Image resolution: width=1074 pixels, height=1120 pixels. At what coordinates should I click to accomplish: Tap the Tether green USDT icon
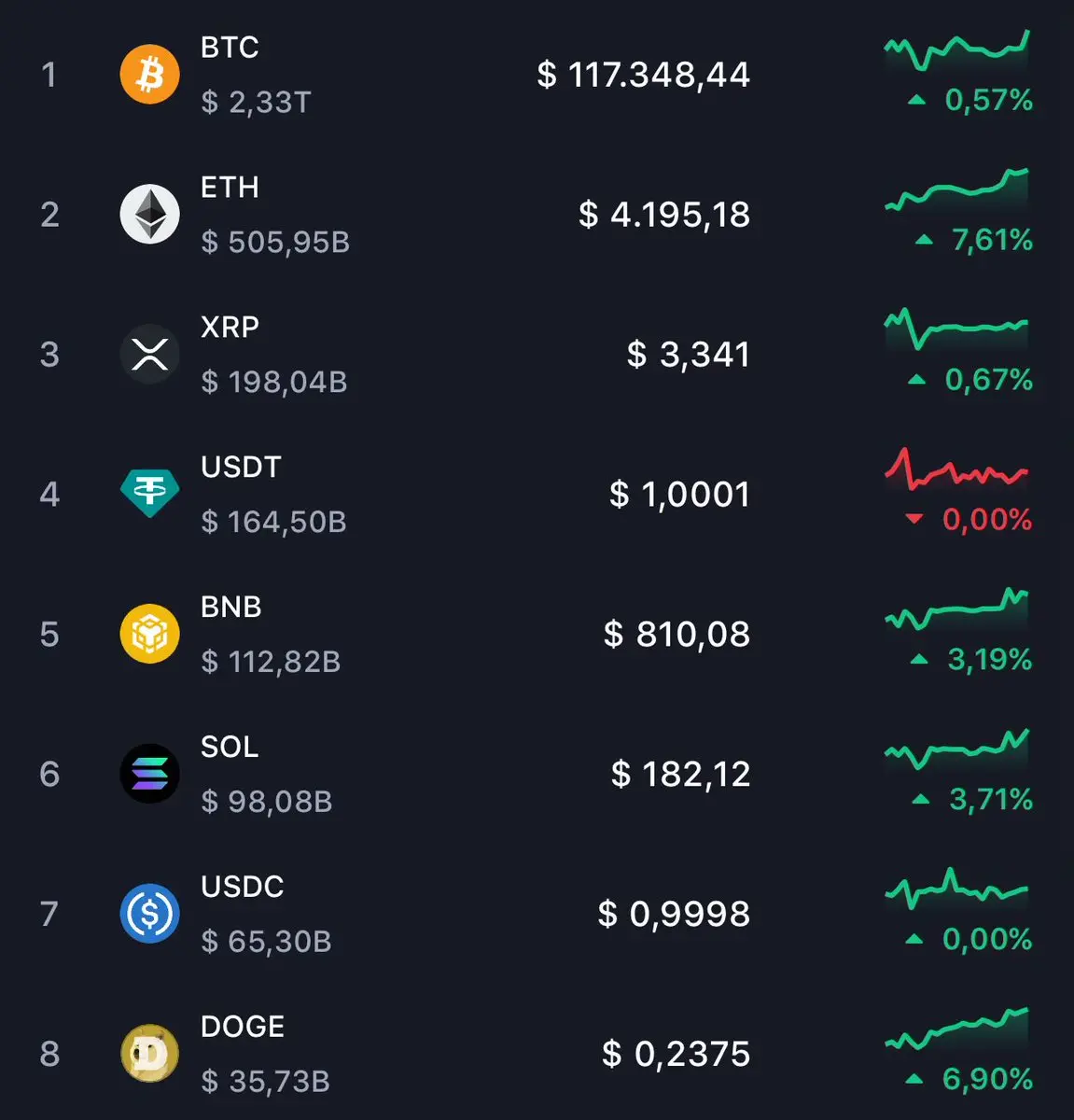click(149, 493)
